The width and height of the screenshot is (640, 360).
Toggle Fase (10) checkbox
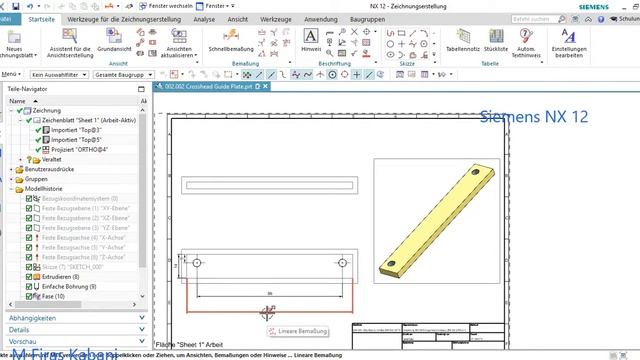(29, 297)
